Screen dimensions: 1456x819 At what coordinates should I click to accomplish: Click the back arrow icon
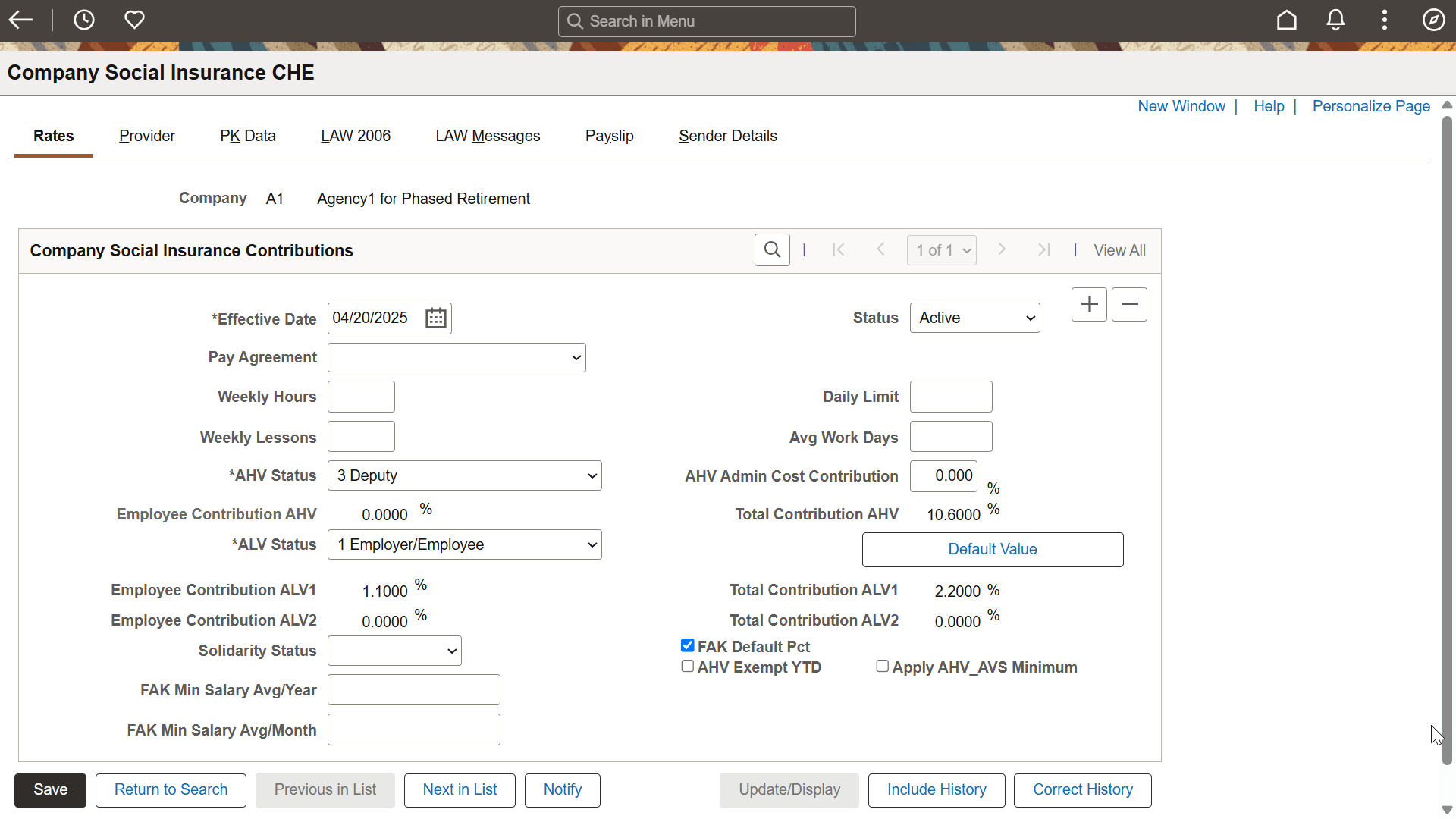pyautogui.click(x=21, y=20)
